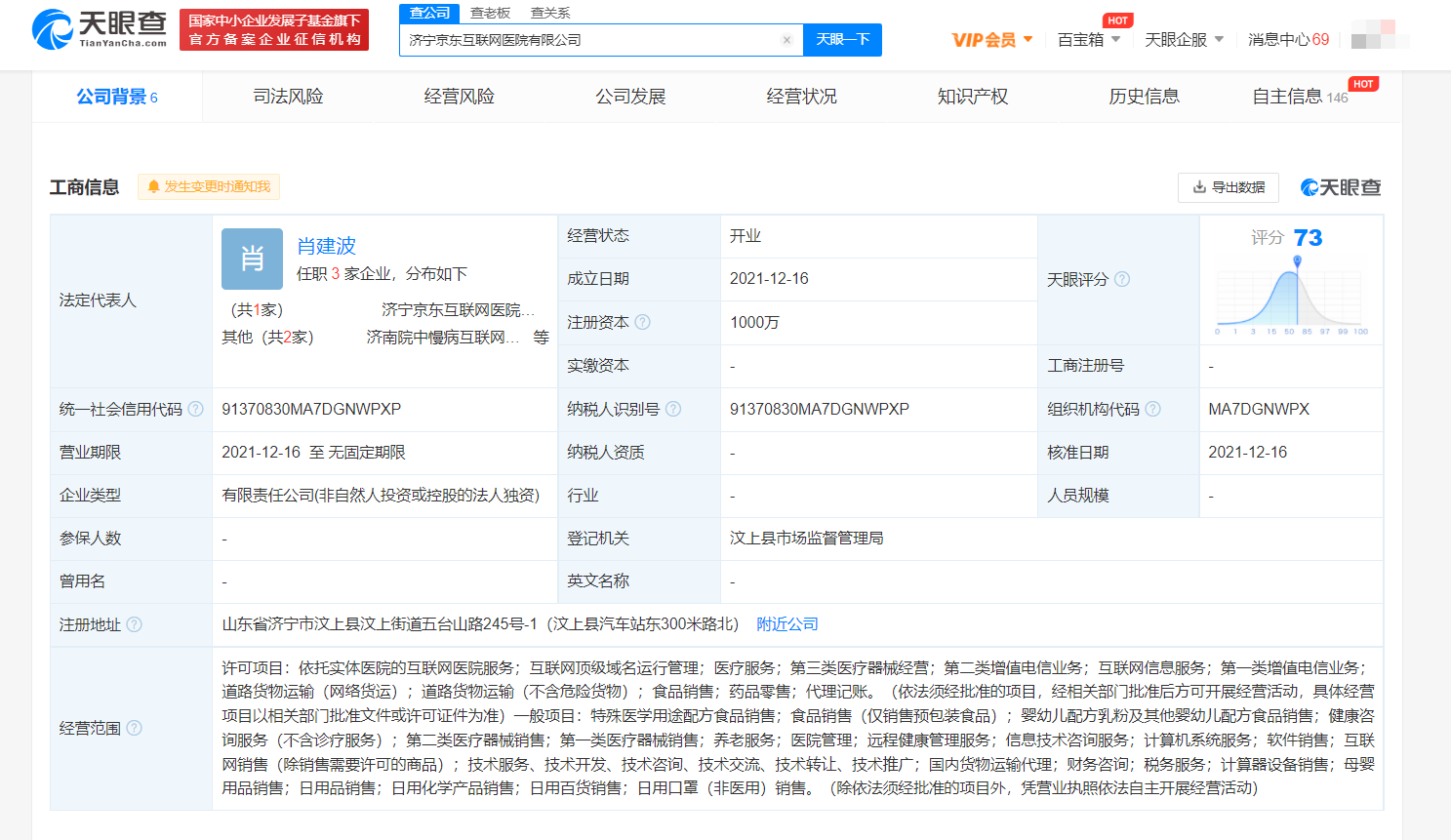
Task: Click the company name search input field
Action: click(x=590, y=40)
